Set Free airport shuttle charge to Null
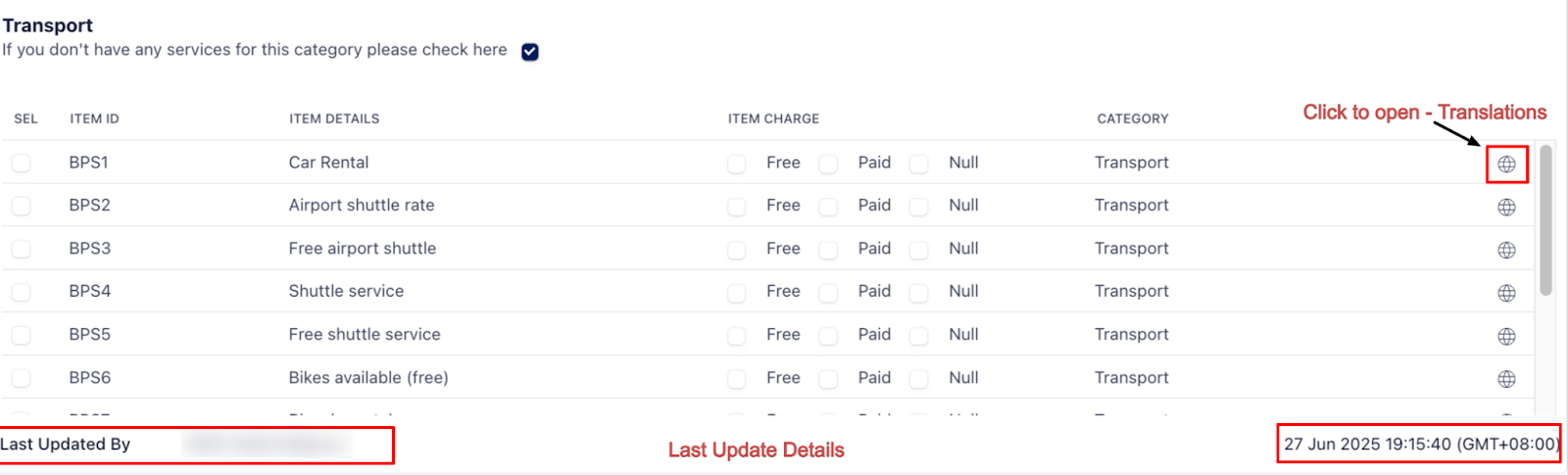Screen dimensions: 1568x475 [918, 250]
